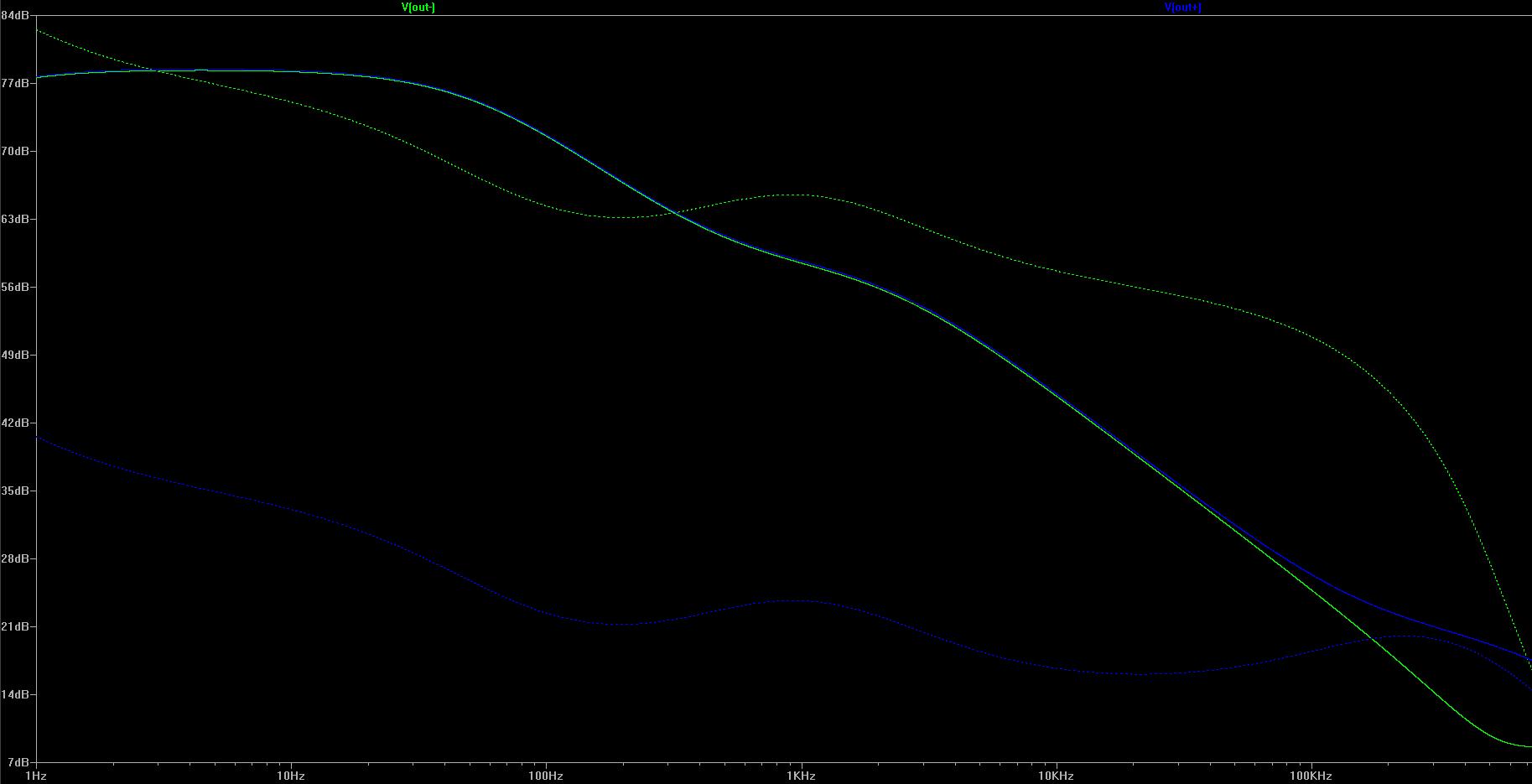
Task: Click the 42dB vertical axis label
Action: coord(14,423)
